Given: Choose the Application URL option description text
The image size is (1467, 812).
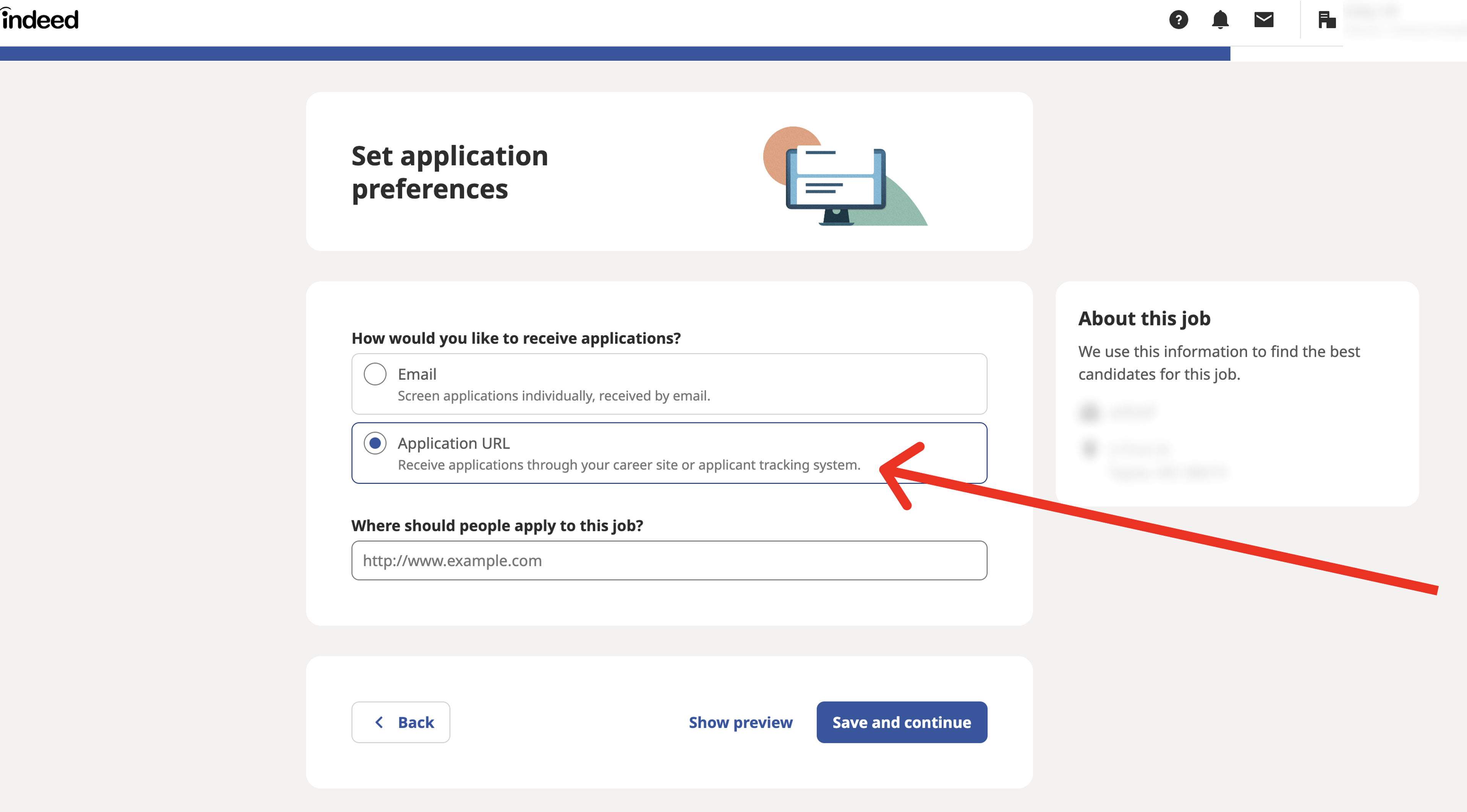Looking at the screenshot, I should [x=629, y=465].
